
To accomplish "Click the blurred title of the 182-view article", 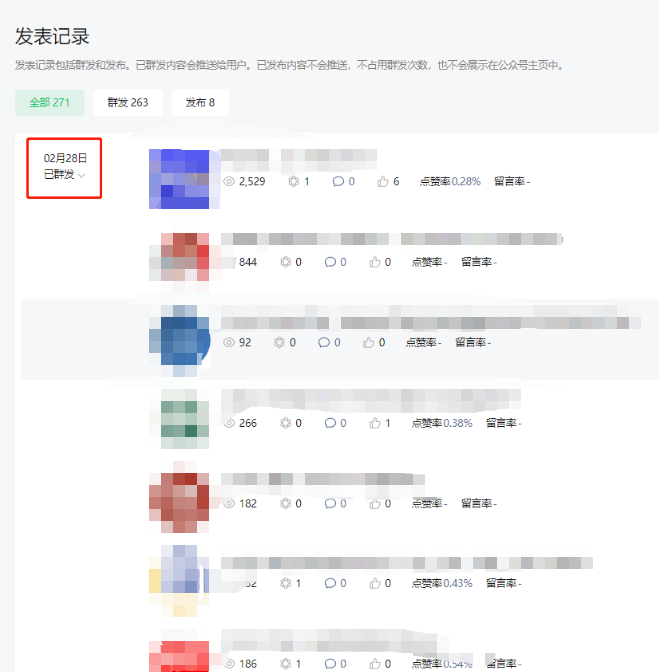I will pyautogui.click(x=323, y=479).
